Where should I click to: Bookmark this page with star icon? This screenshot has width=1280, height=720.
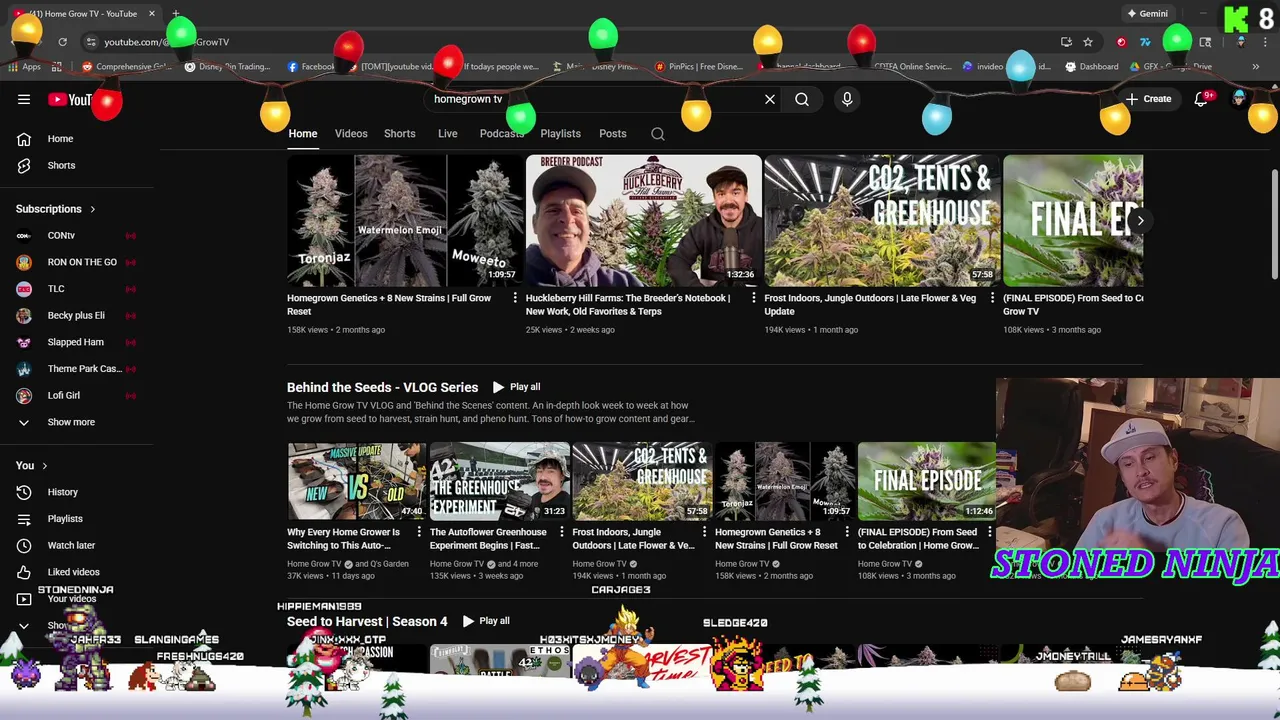coord(1088,42)
